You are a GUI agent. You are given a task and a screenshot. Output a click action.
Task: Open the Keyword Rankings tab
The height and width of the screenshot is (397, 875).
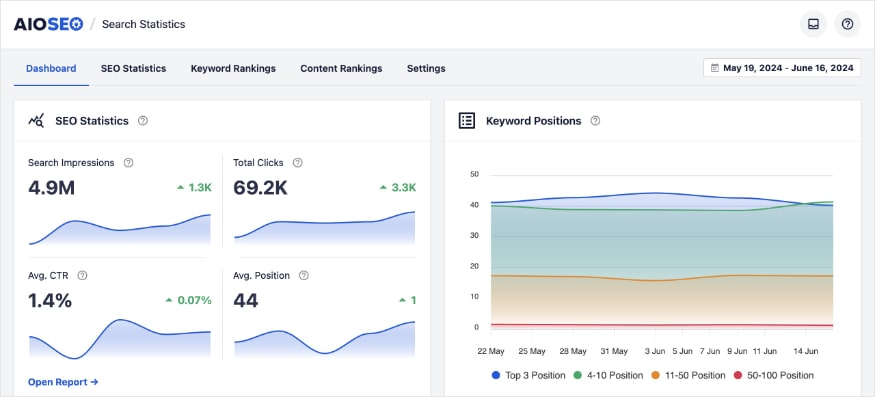[233, 69]
